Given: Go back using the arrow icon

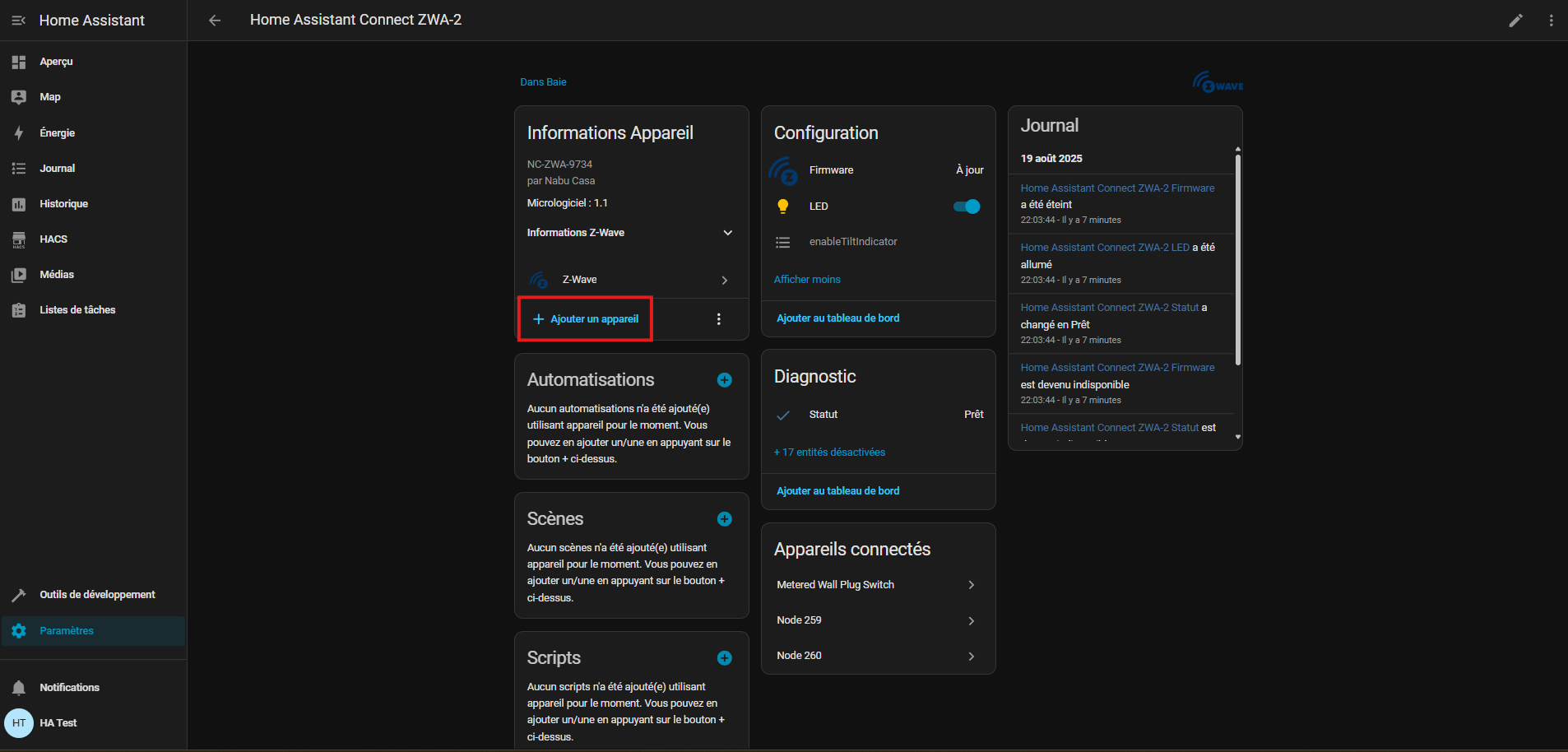Looking at the screenshot, I should [x=215, y=21].
